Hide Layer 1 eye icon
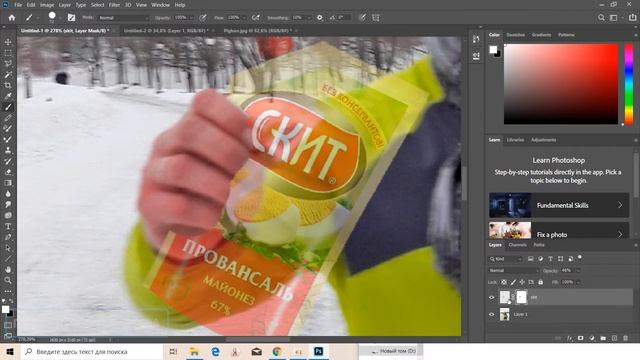The image size is (640, 360). [491, 314]
